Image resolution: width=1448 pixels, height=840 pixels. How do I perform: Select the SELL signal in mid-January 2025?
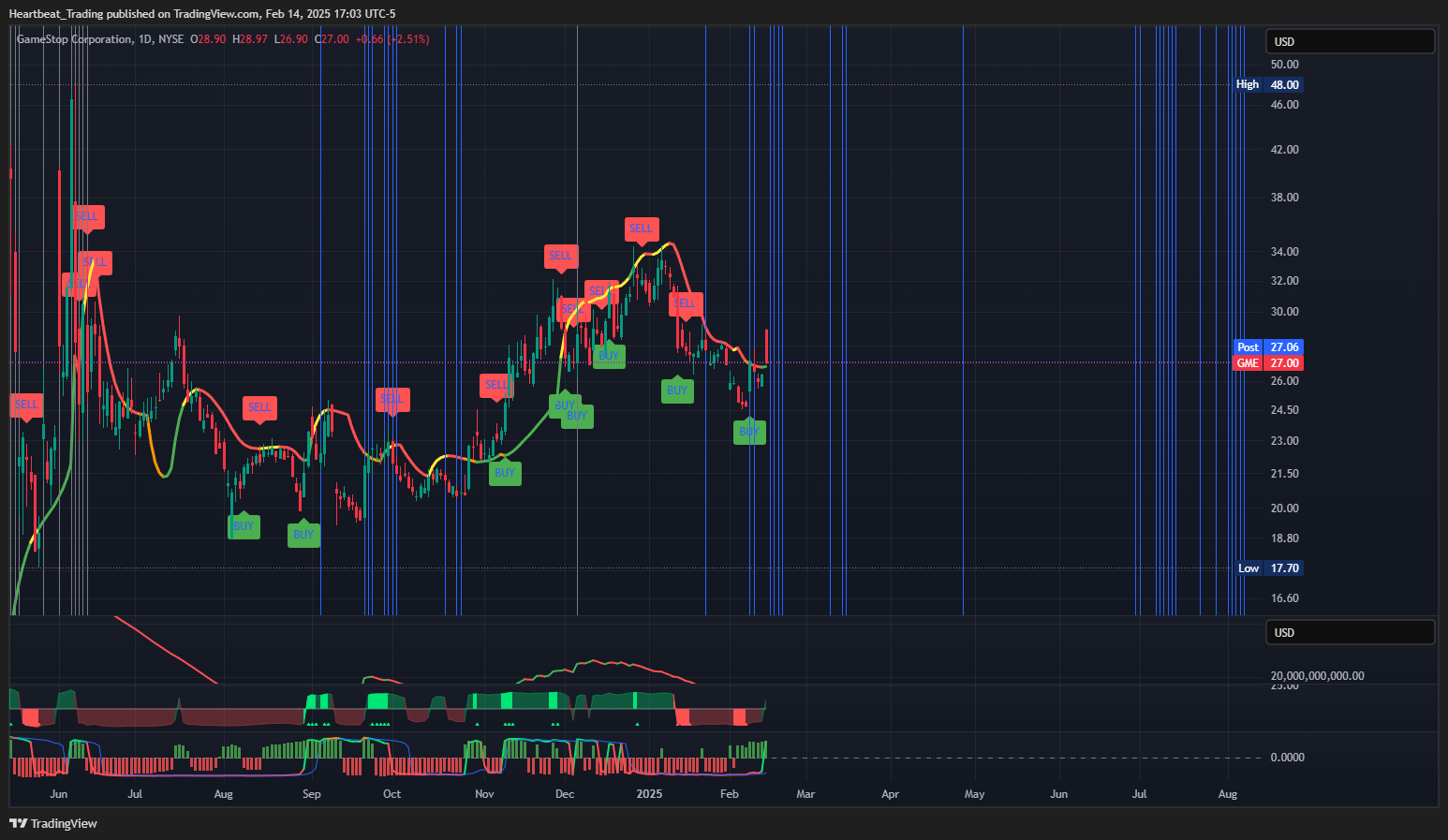click(686, 303)
